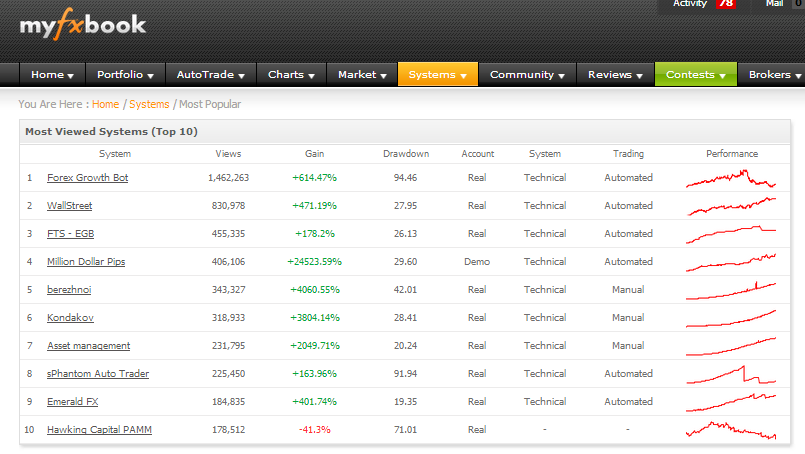
Task: Open Hawking Capital PAMM system
Action: click(99, 429)
